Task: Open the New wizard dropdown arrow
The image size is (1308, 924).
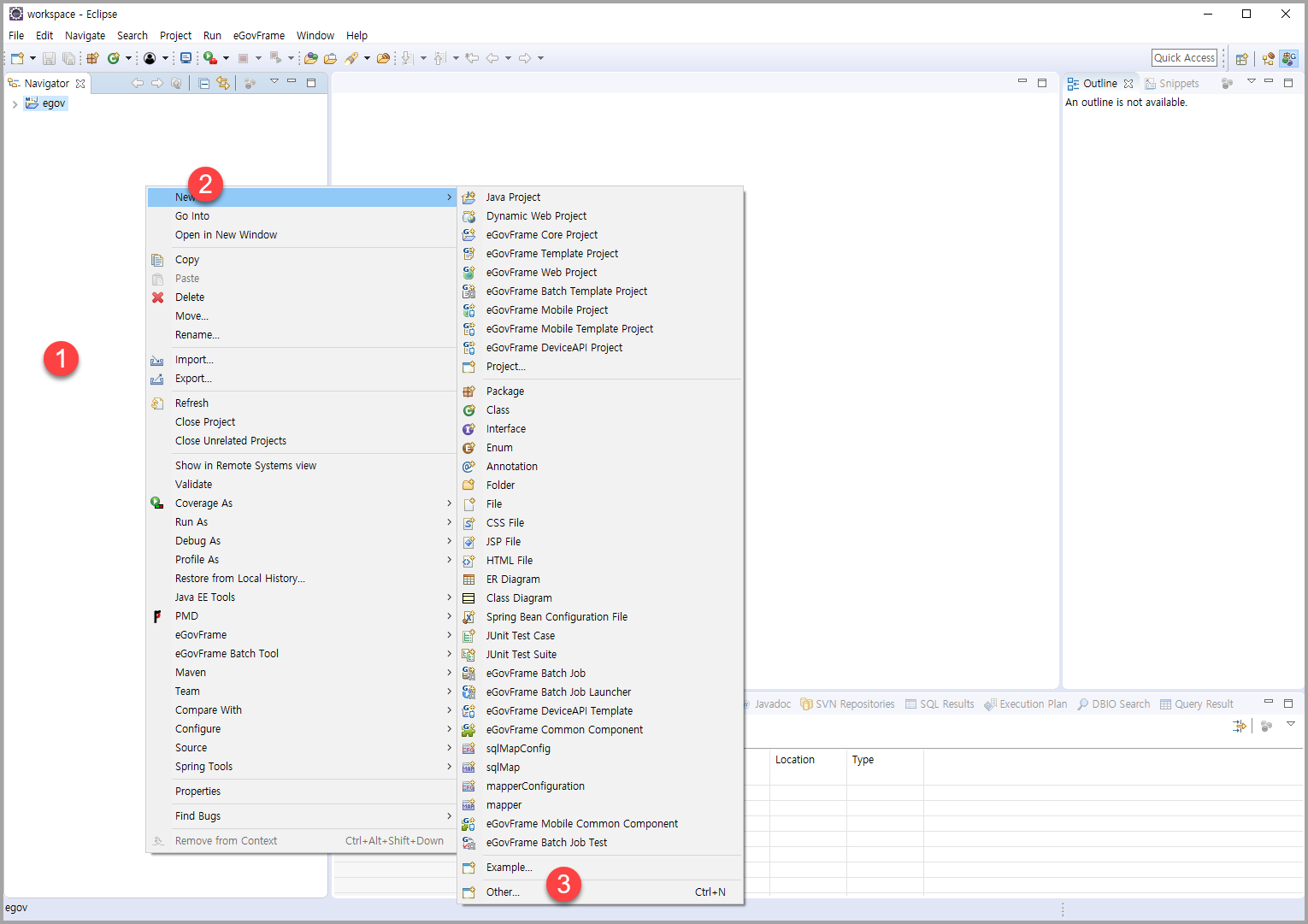Action: click(x=32, y=58)
